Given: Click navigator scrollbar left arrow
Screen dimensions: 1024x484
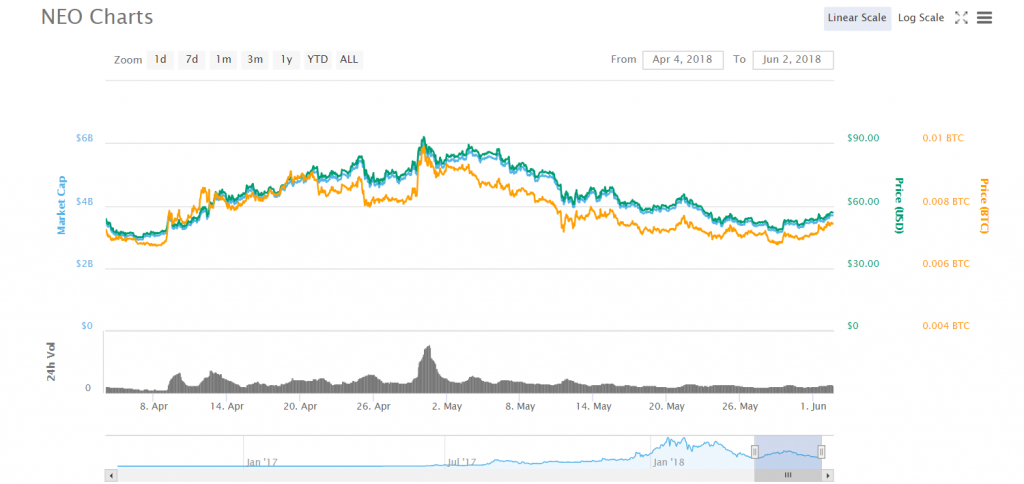Looking at the screenshot, I should point(110,475).
